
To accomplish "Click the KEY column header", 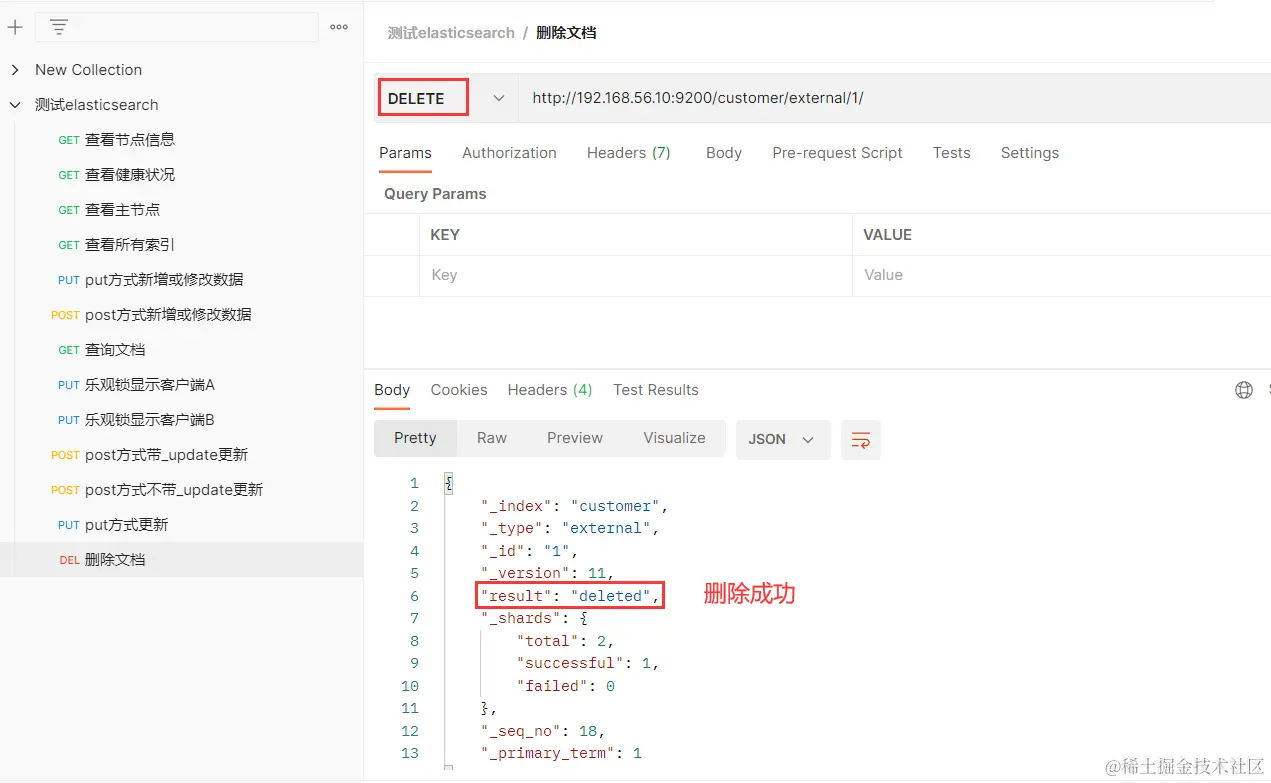I will [445, 235].
